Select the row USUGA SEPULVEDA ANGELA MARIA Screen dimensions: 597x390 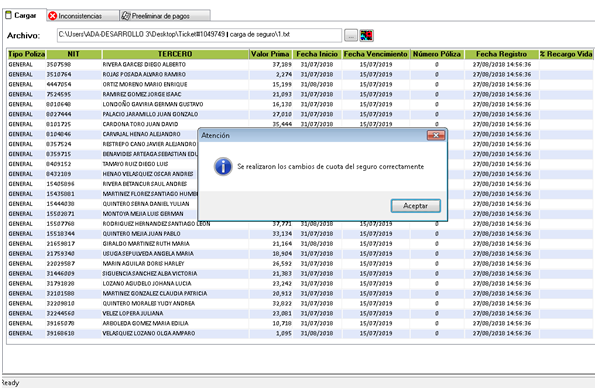click(300, 253)
